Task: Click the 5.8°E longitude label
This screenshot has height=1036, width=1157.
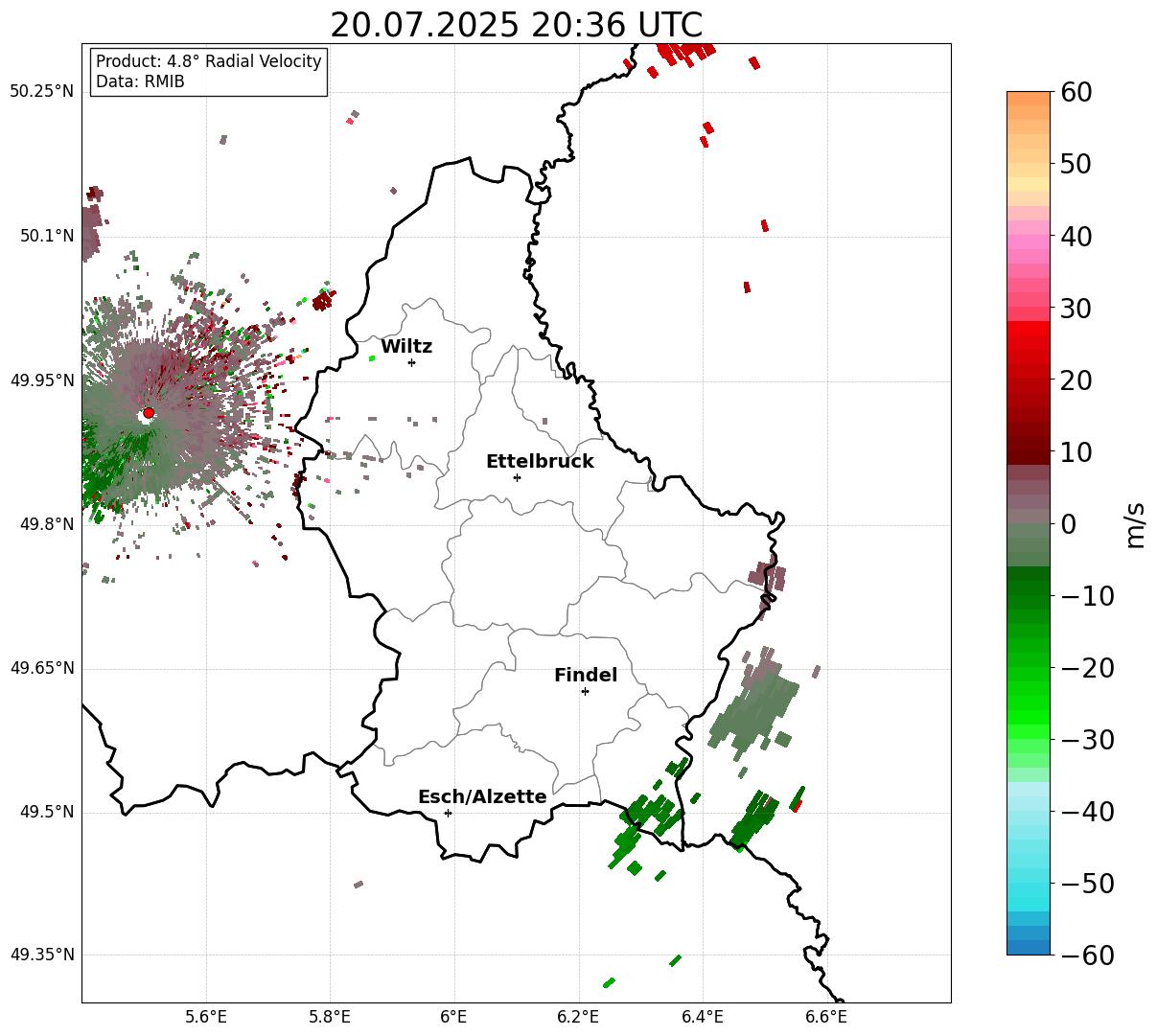Action: [x=330, y=1017]
